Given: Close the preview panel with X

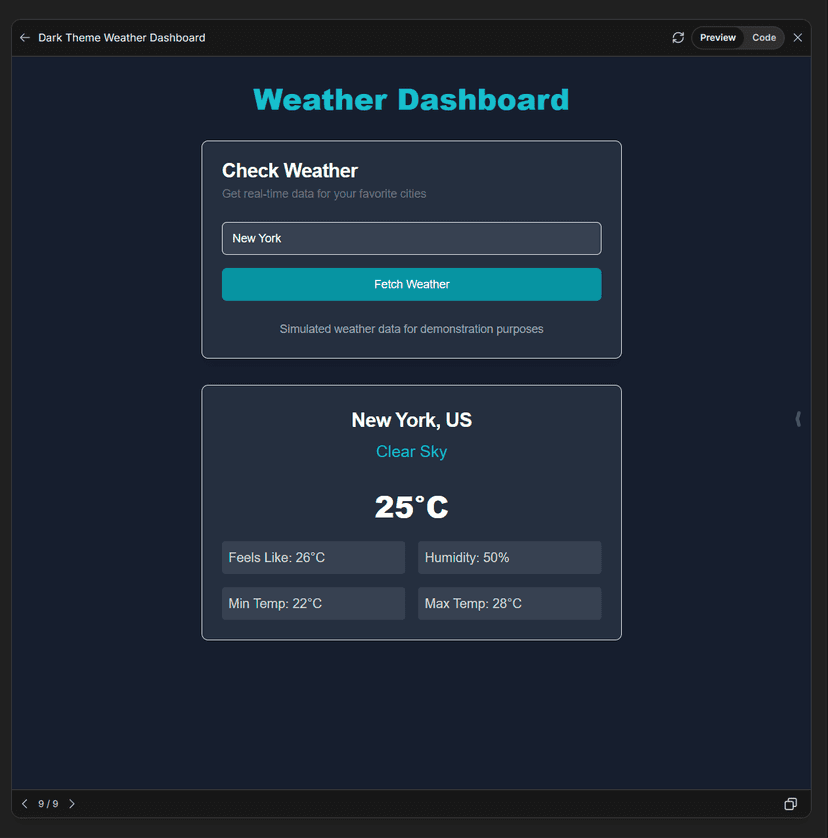Looking at the screenshot, I should tap(798, 38).
